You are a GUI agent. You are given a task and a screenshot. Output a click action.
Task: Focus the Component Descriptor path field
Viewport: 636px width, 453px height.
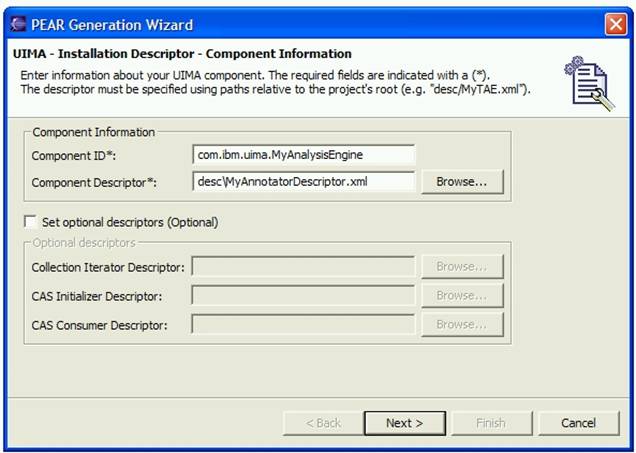pyautogui.click(x=302, y=182)
